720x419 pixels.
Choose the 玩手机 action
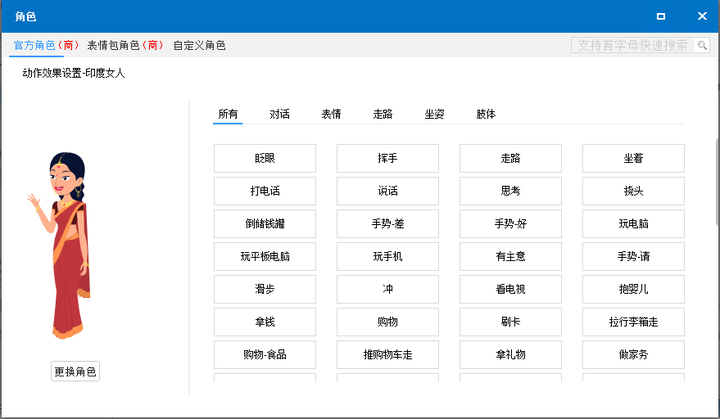coord(388,256)
